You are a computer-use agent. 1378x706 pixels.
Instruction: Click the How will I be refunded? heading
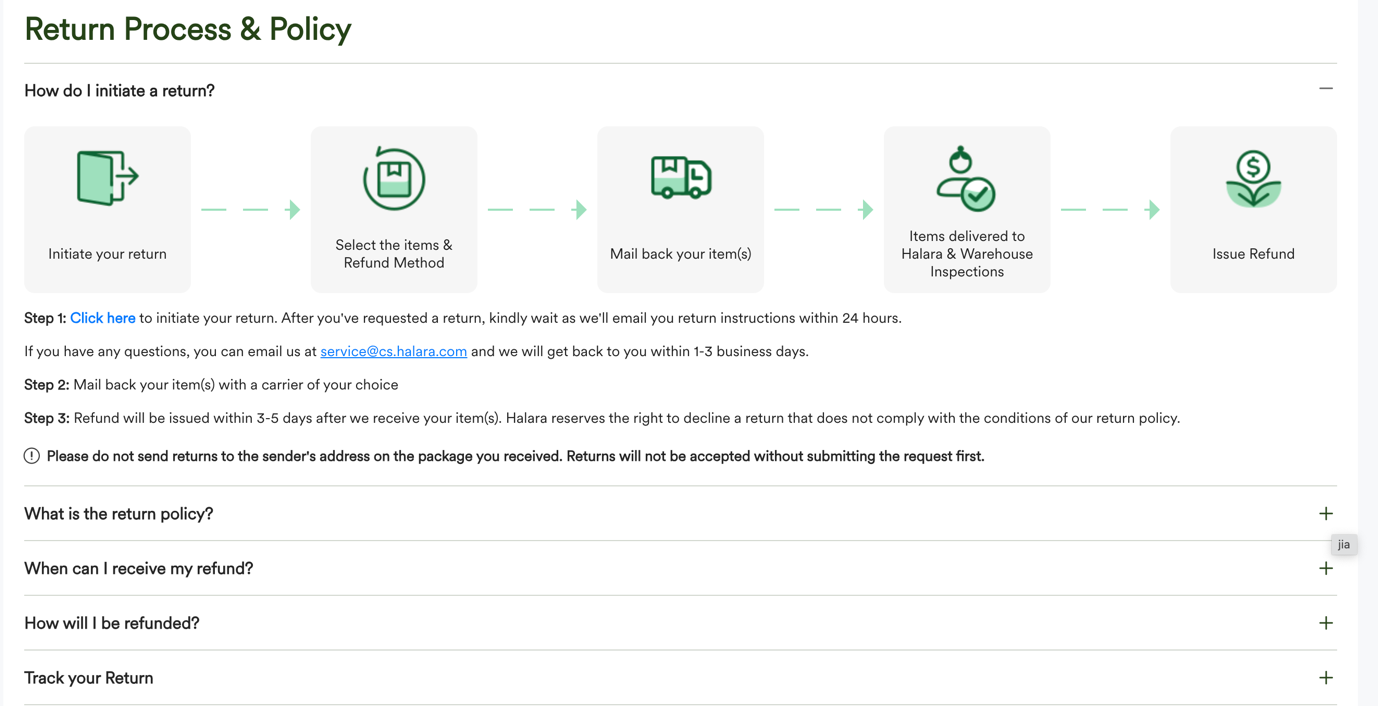tap(112, 623)
